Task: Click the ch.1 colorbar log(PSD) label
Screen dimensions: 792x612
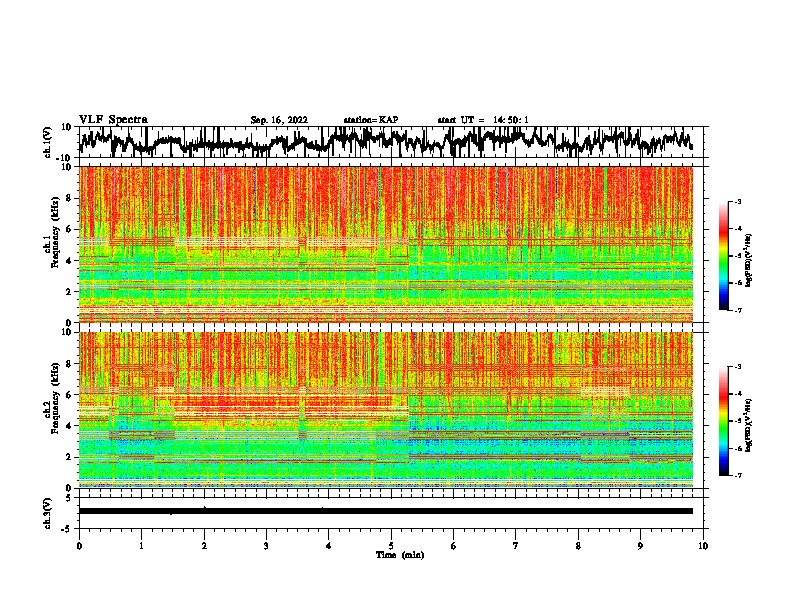Action: [748, 261]
